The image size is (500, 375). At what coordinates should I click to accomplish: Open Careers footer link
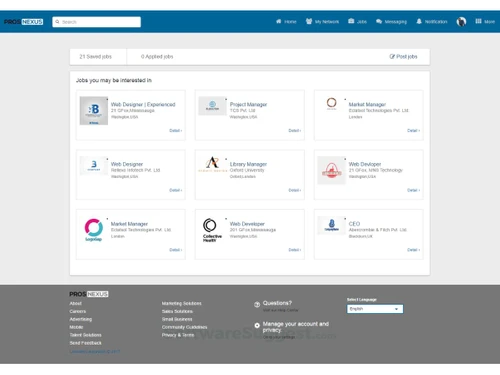78,311
